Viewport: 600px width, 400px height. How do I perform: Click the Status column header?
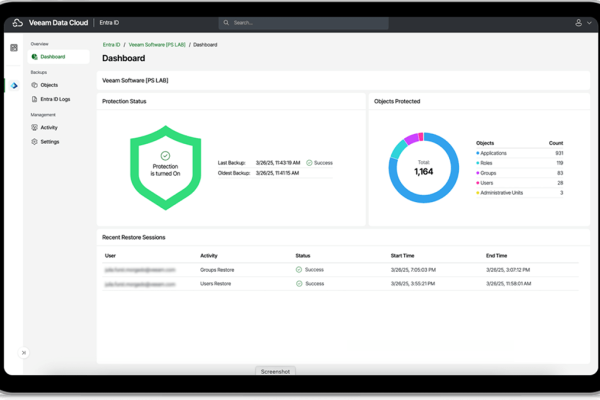[x=303, y=256]
